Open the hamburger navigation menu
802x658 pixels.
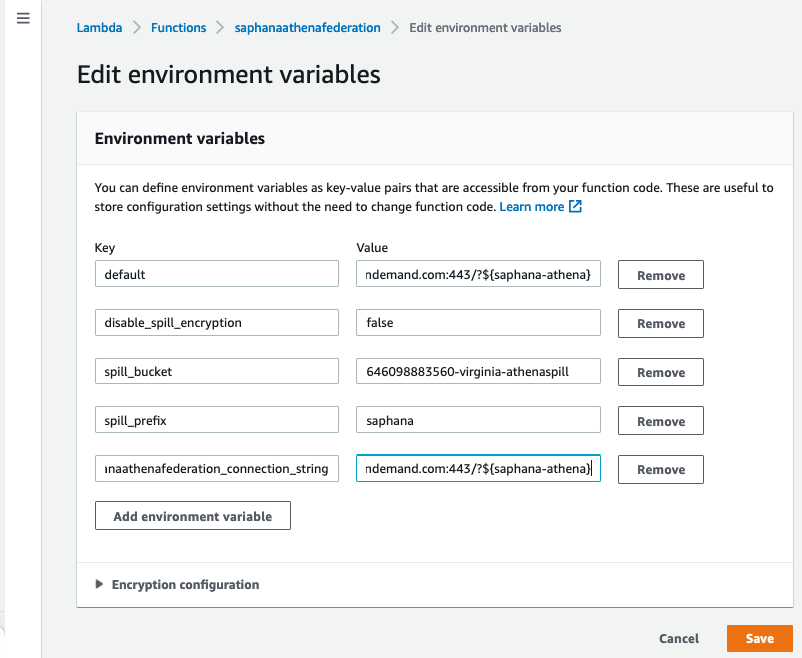23,18
